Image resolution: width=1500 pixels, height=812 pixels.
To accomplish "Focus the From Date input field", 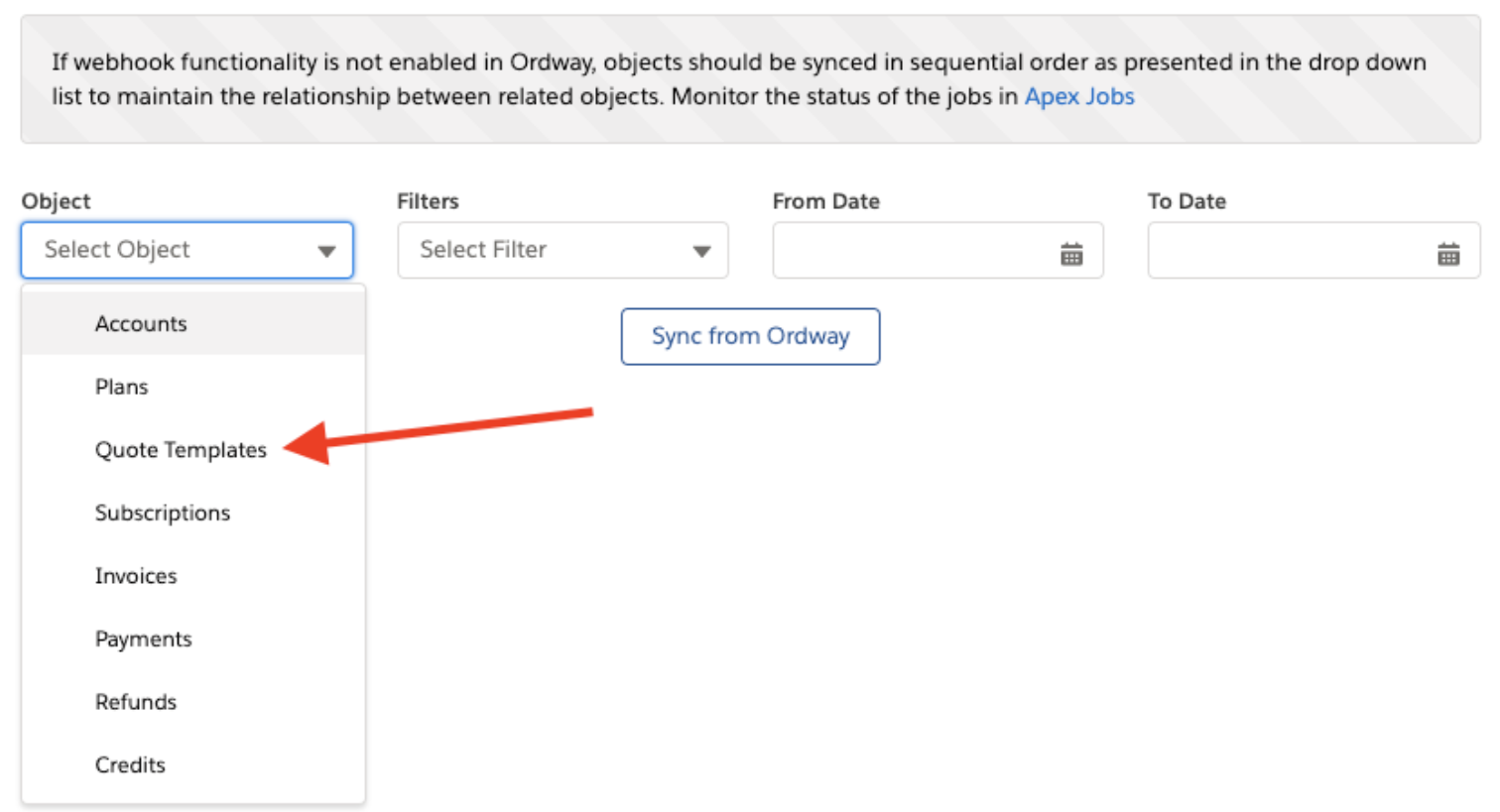I will tap(937, 250).
